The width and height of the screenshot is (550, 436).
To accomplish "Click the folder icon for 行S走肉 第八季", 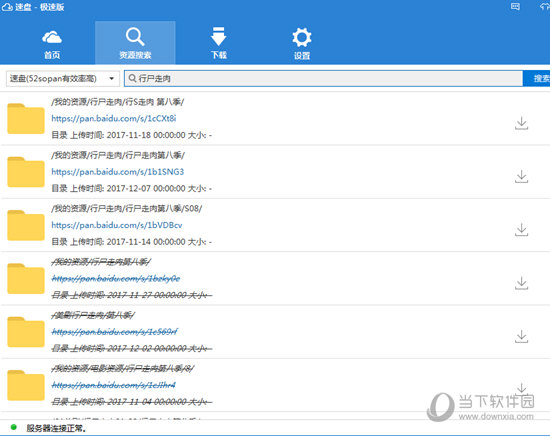I will (26, 119).
